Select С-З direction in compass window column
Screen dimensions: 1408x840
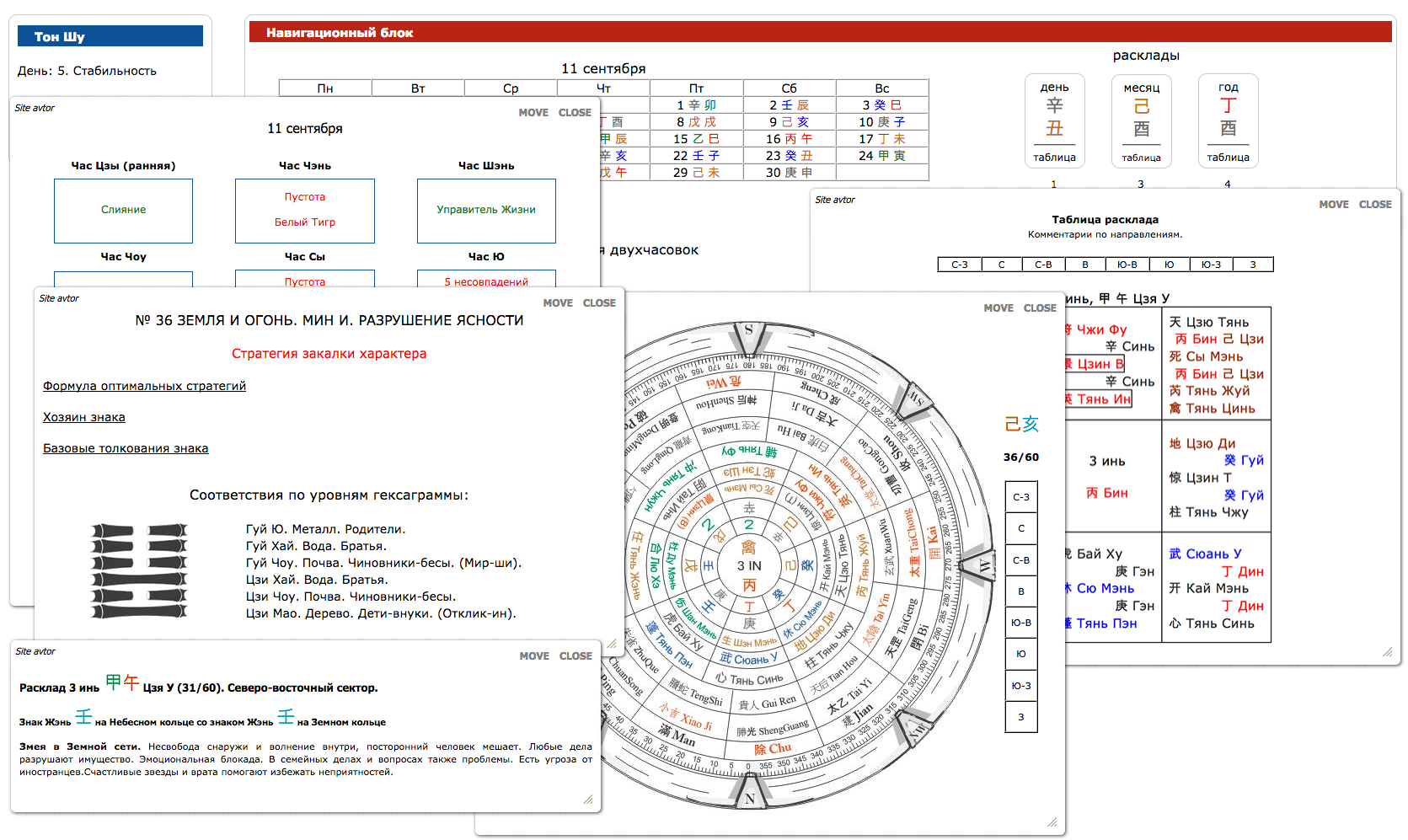1021,497
